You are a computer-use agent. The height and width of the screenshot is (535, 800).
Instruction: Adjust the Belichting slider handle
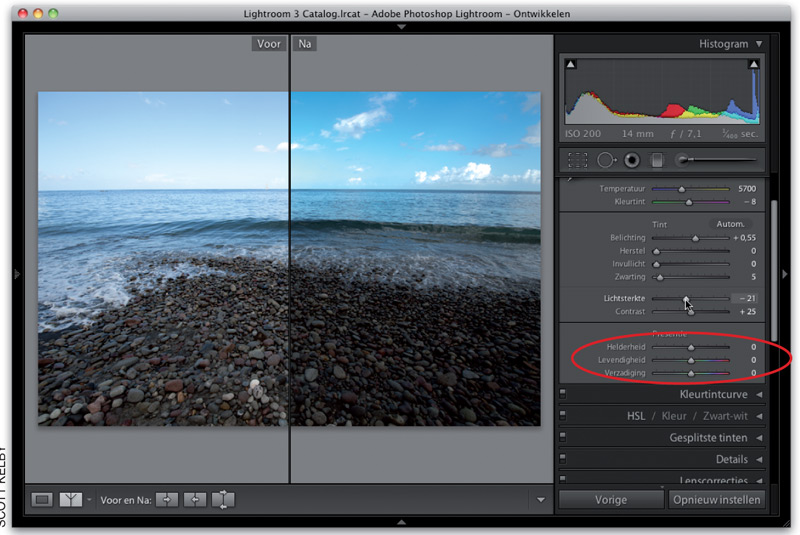tap(695, 238)
